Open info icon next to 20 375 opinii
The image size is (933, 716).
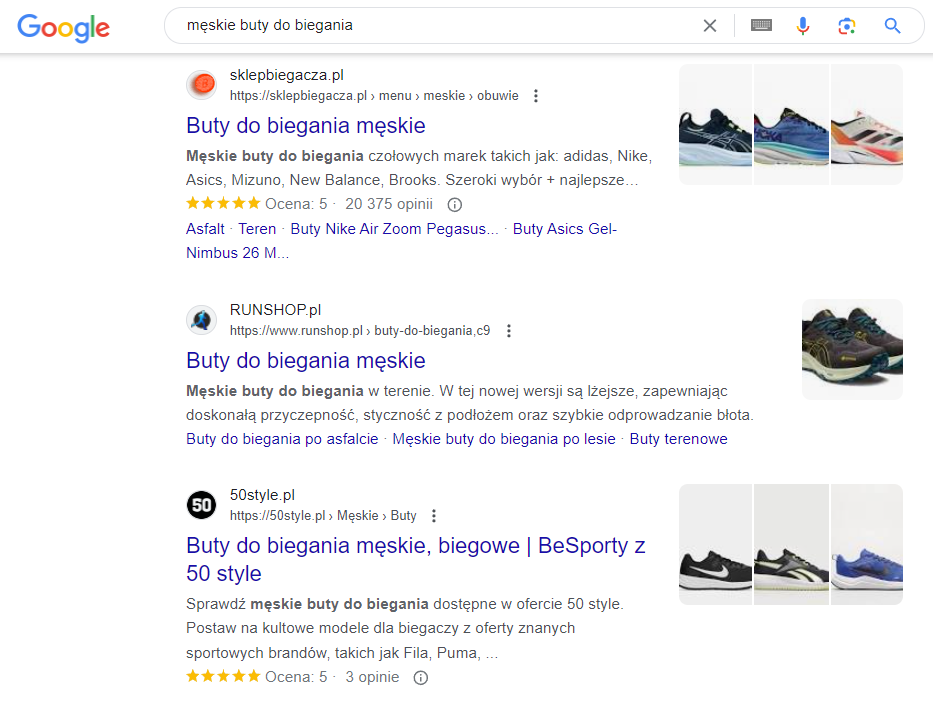[x=455, y=205]
